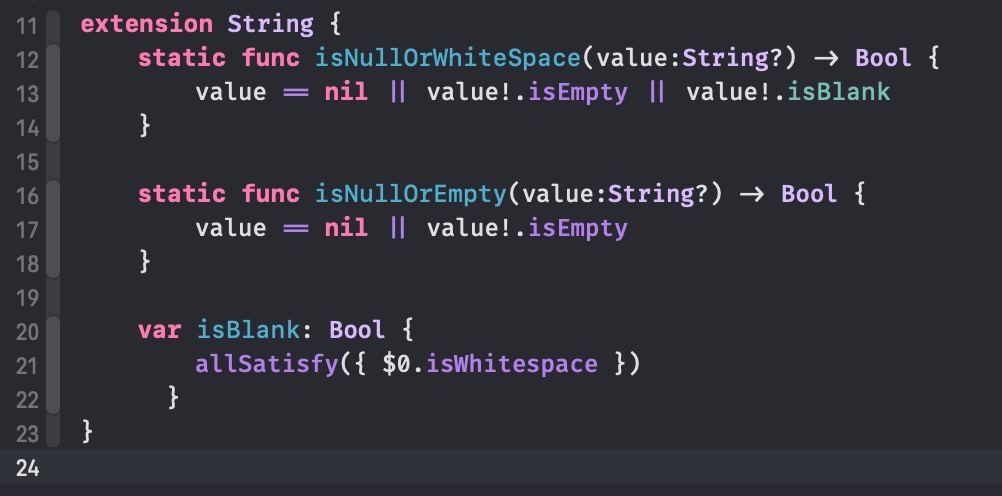Click line number 14 in the gutter
The height and width of the screenshot is (496, 1002).
[x=27, y=128]
